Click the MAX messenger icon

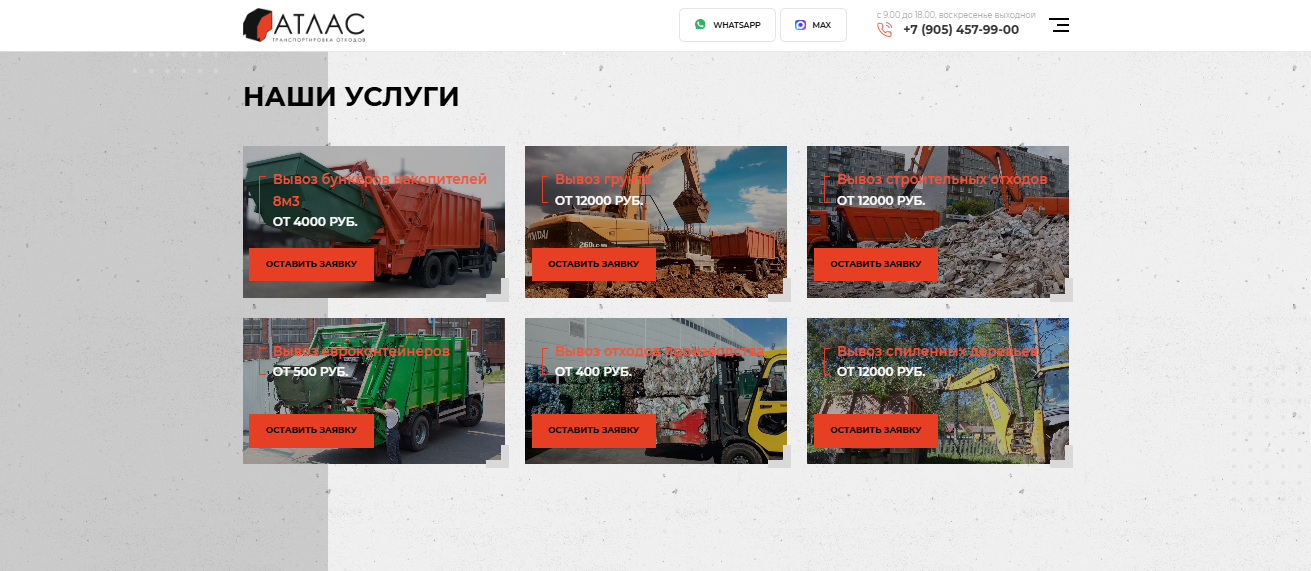(800, 25)
